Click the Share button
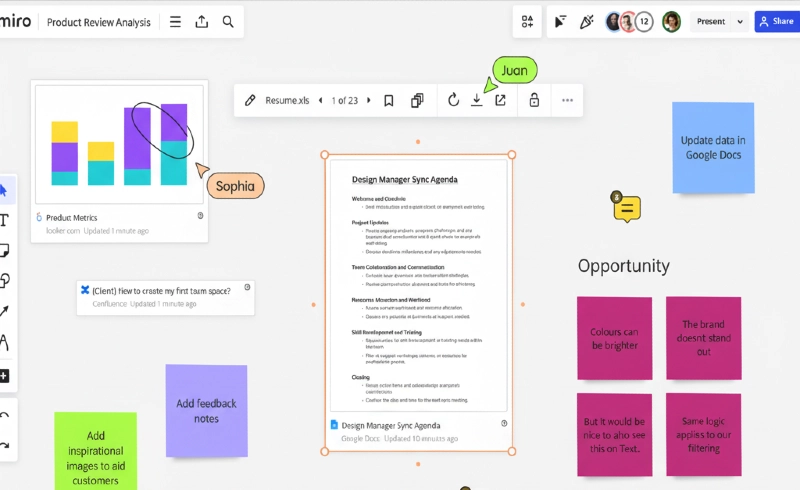The height and width of the screenshot is (490, 800). tap(776, 21)
